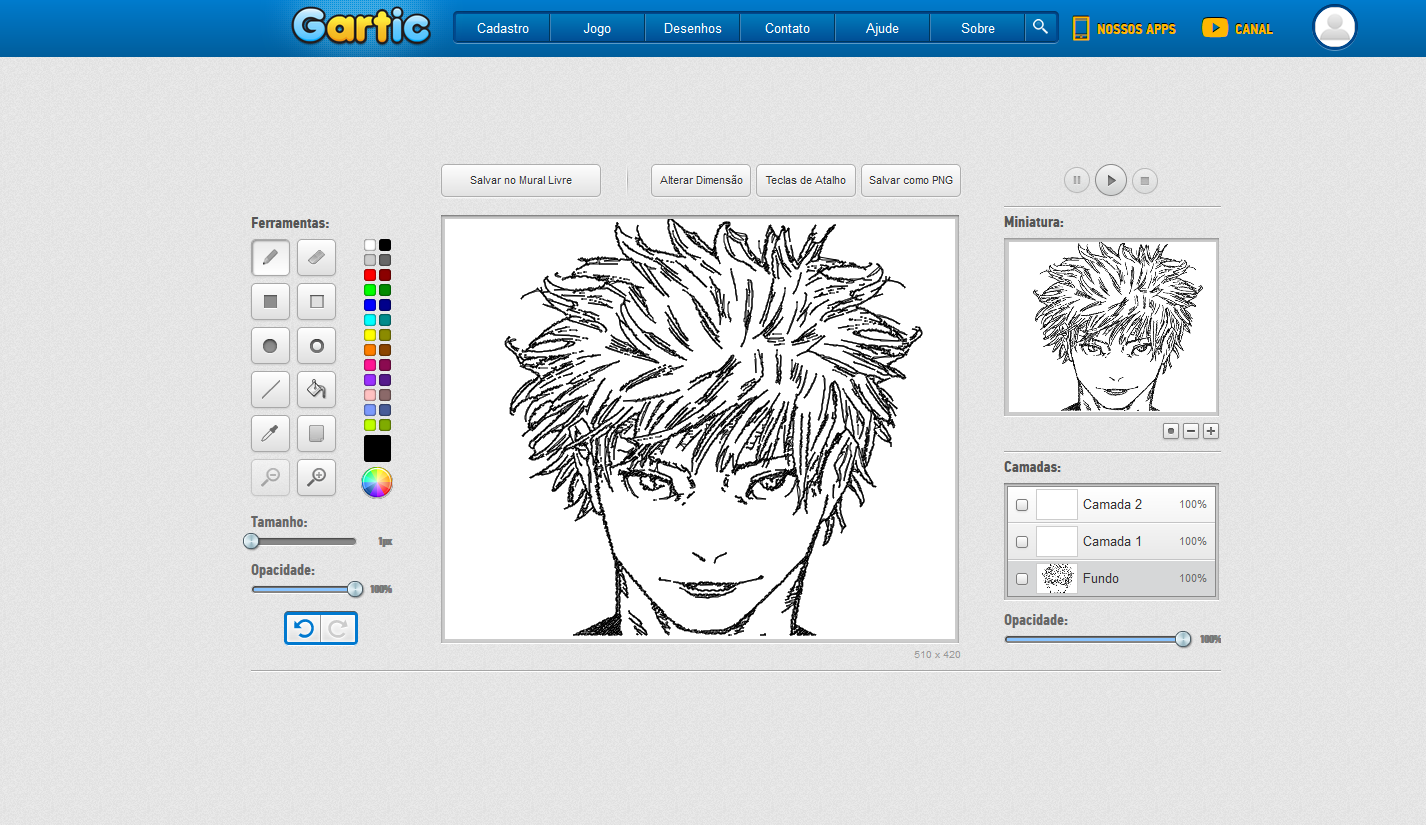Open Teclas de Atalho shortcuts
The image size is (1426, 825).
pos(806,181)
